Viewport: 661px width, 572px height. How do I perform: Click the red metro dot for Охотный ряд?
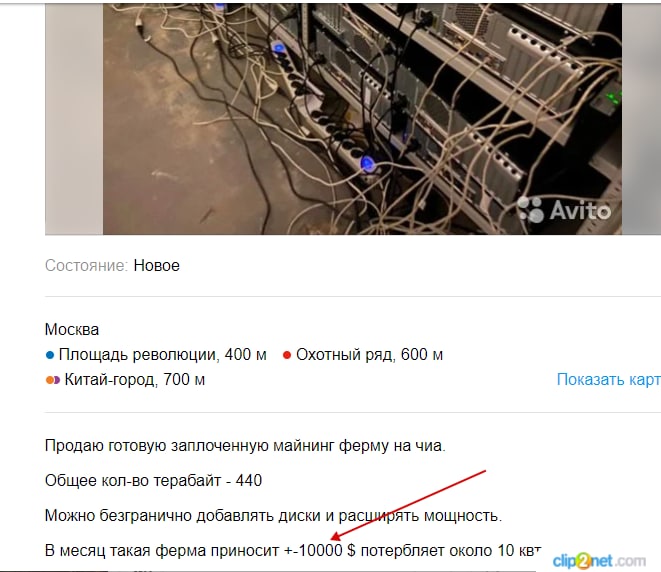287,355
